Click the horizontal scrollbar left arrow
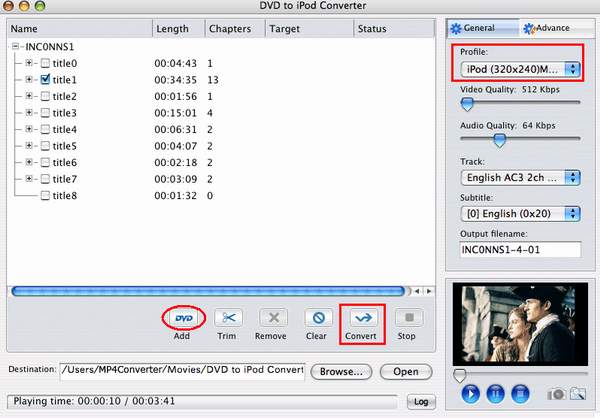This screenshot has height=418, width=600. coord(417,291)
